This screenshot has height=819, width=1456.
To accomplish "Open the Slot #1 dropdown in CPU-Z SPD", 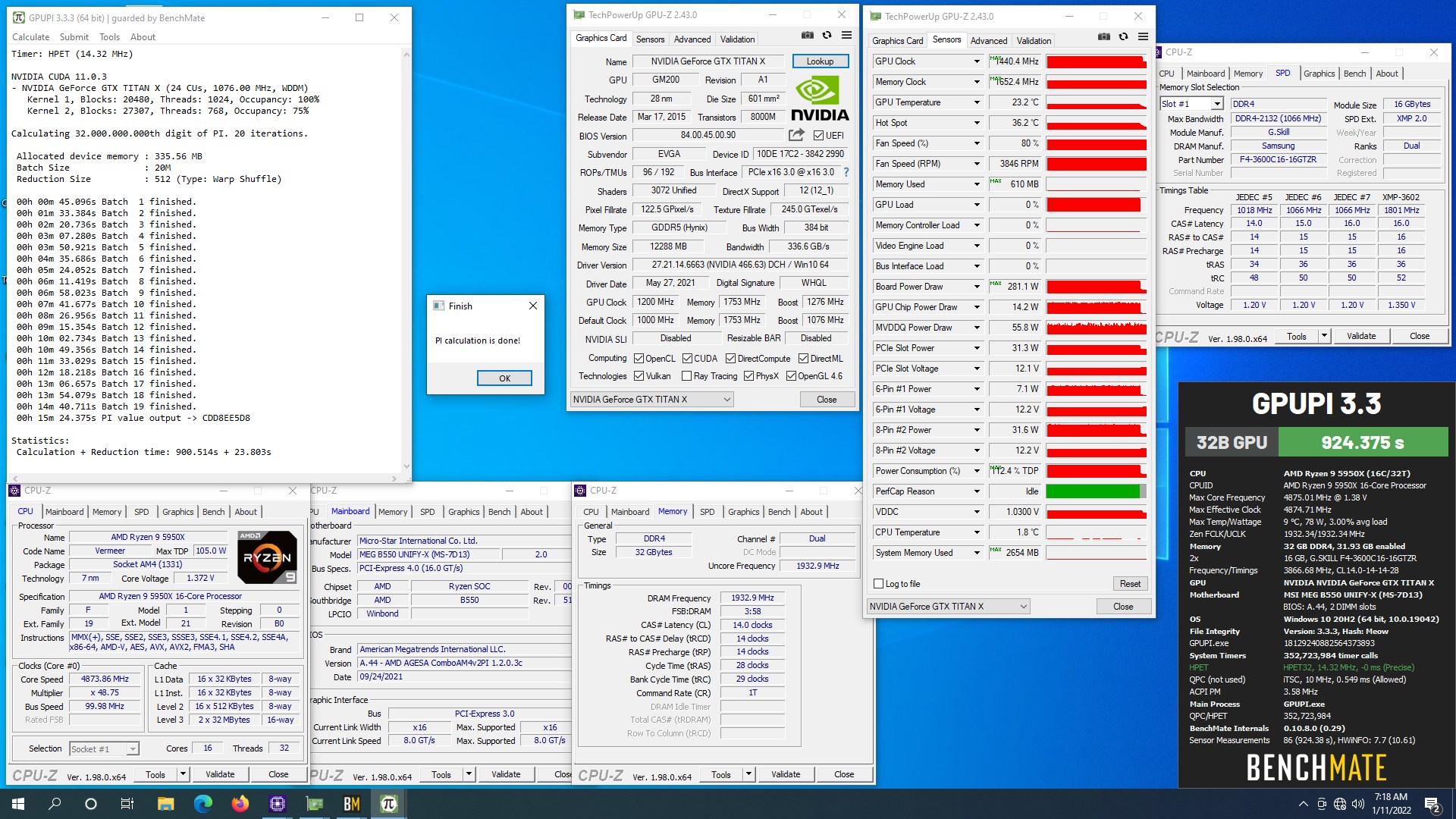I will [1191, 104].
